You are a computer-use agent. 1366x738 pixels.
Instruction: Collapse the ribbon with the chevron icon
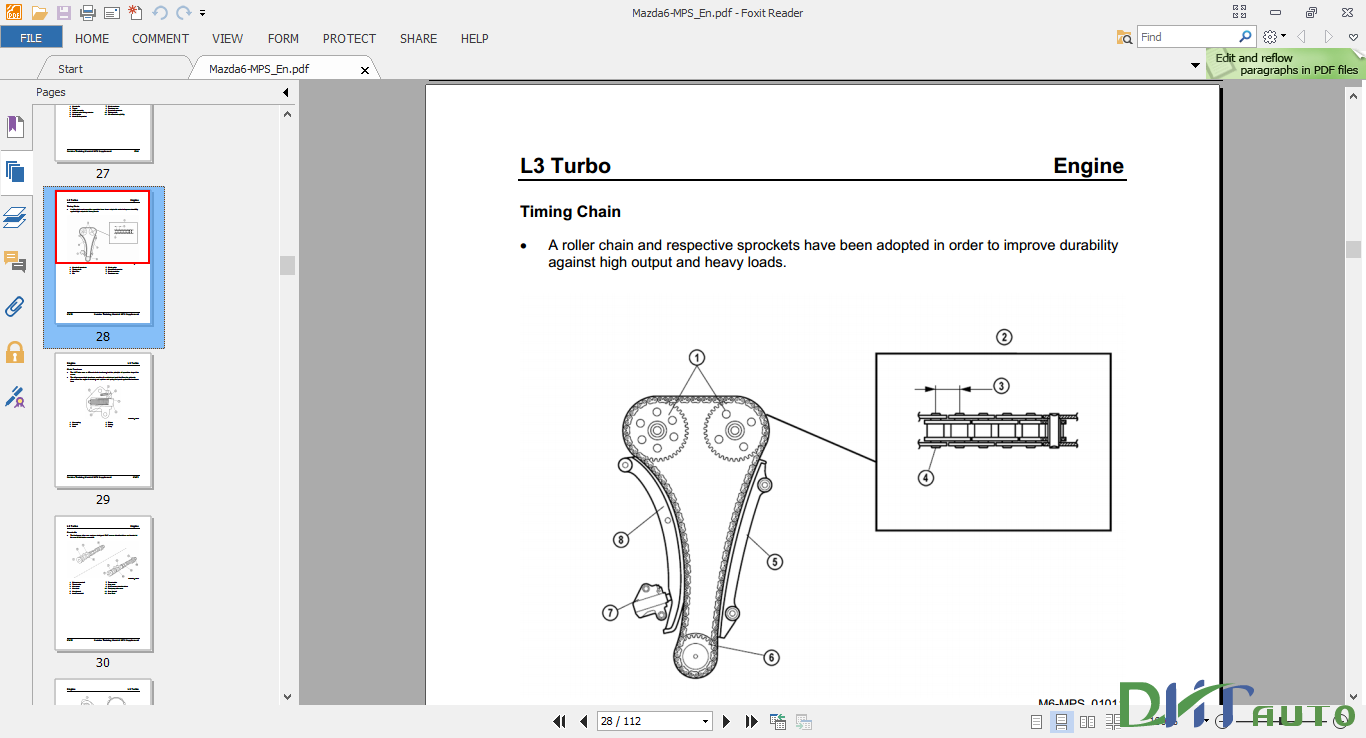1353,37
